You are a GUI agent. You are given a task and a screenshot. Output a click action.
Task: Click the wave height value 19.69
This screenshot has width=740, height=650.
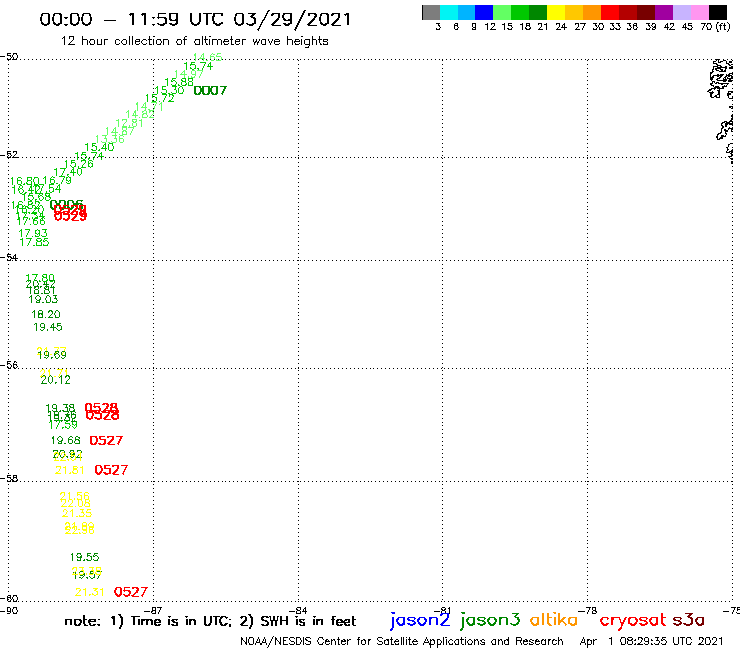[x=52, y=355]
